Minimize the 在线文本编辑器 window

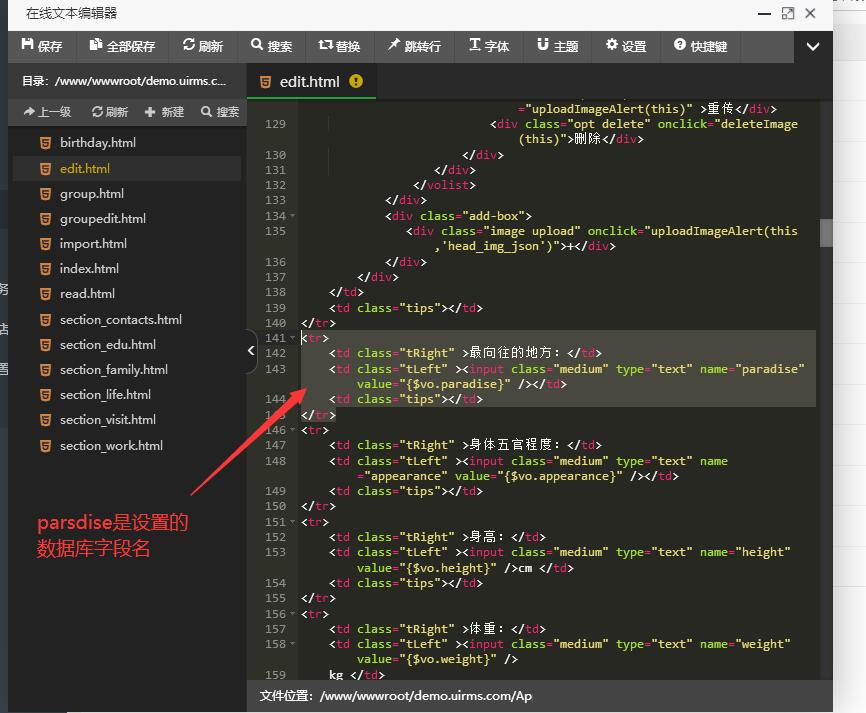[x=764, y=13]
